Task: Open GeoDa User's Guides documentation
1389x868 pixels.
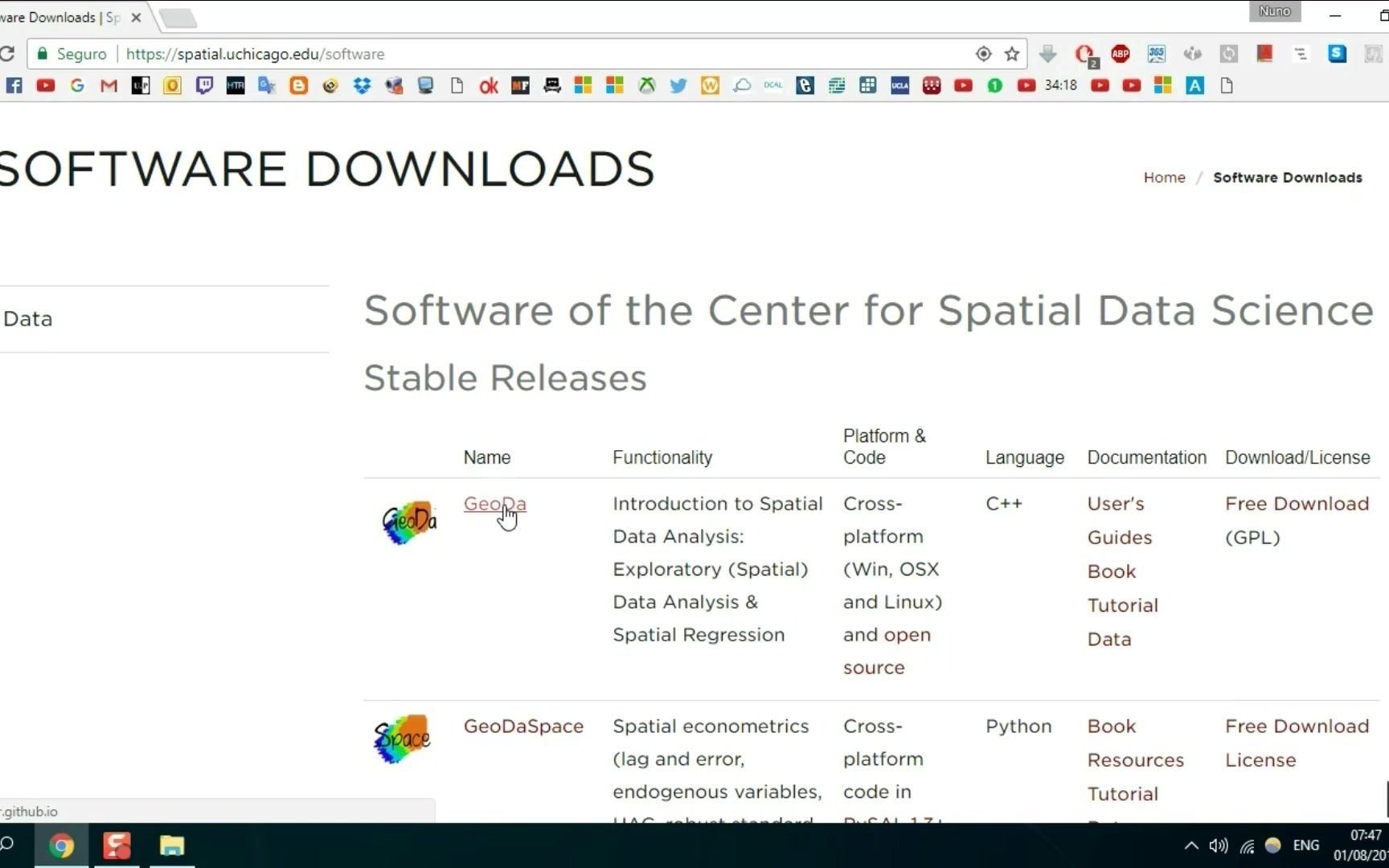Action: (x=1120, y=520)
